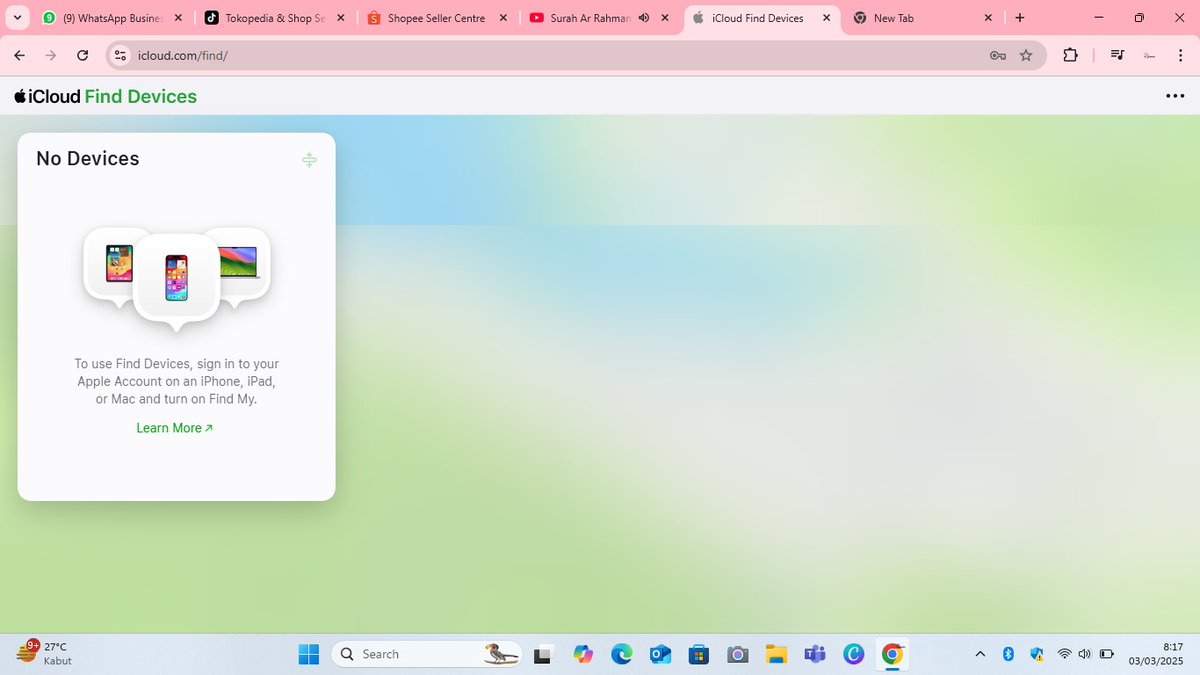Bookmark this page with the star
Image resolution: width=1200 pixels, height=675 pixels.
1026,55
